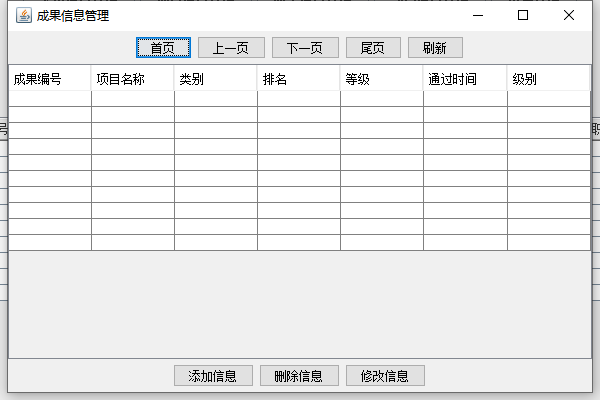Select the 项目名称 column header

point(132,79)
